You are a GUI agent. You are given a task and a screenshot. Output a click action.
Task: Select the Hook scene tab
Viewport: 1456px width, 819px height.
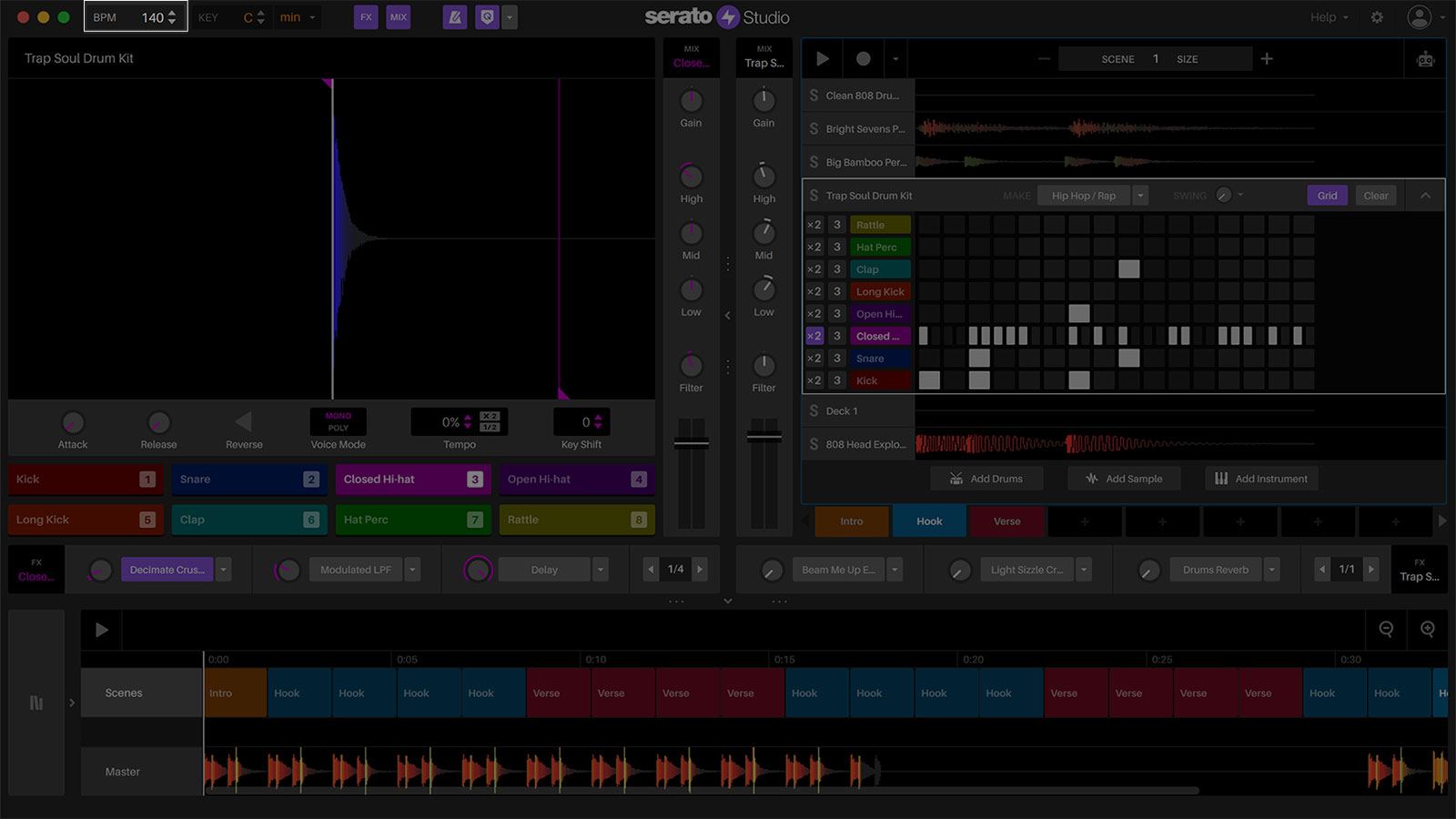point(929,521)
